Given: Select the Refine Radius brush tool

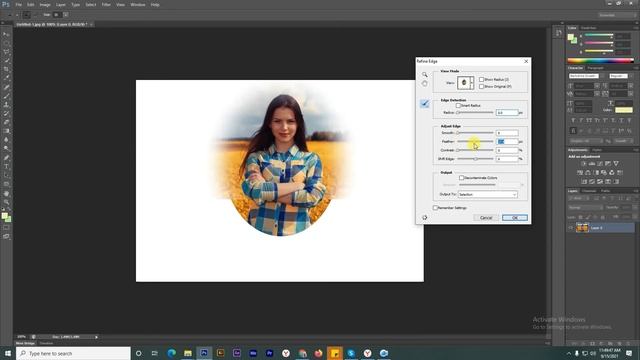Looking at the screenshot, I should click(x=424, y=104).
